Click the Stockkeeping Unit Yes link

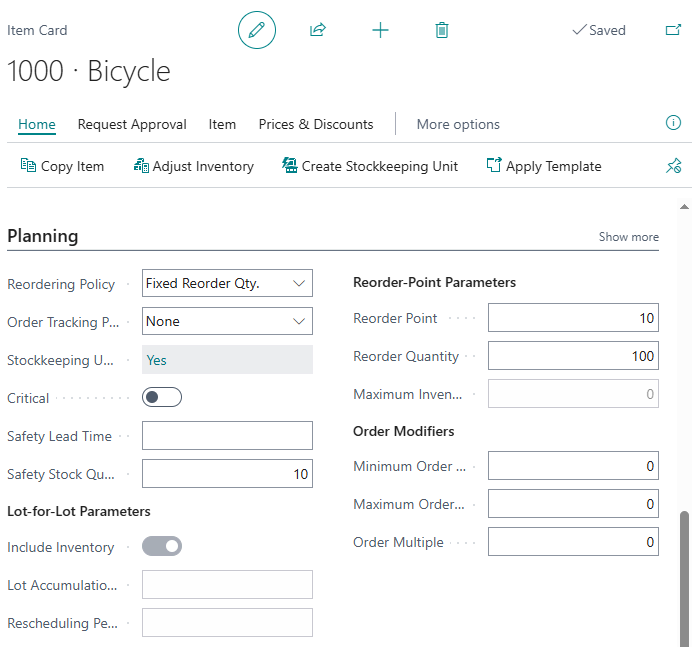pyautogui.click(x=155, y=360)
